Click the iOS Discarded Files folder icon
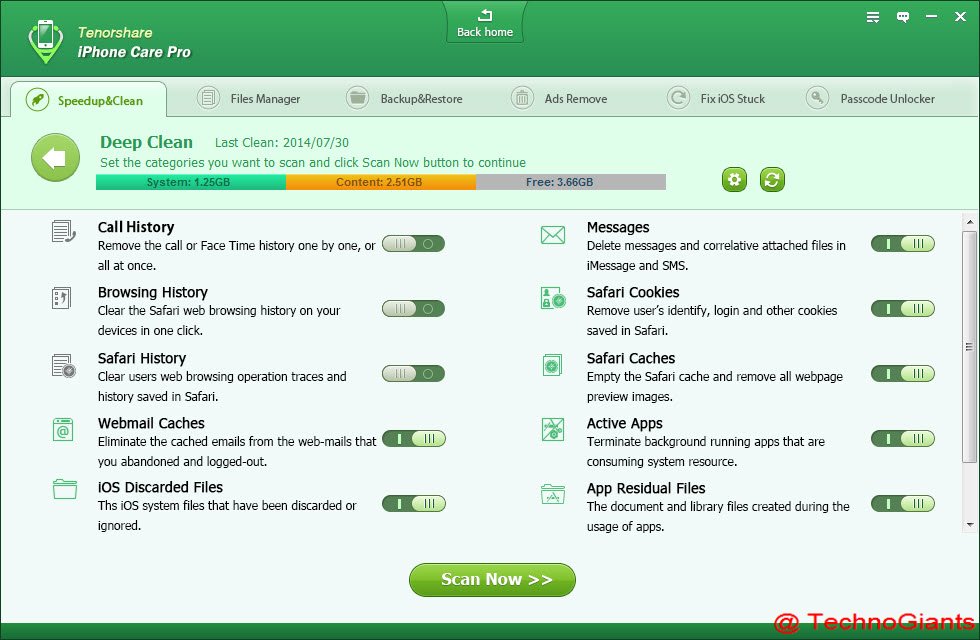The width and height of the screenshot is (980, 640). [x=65, y=489]
